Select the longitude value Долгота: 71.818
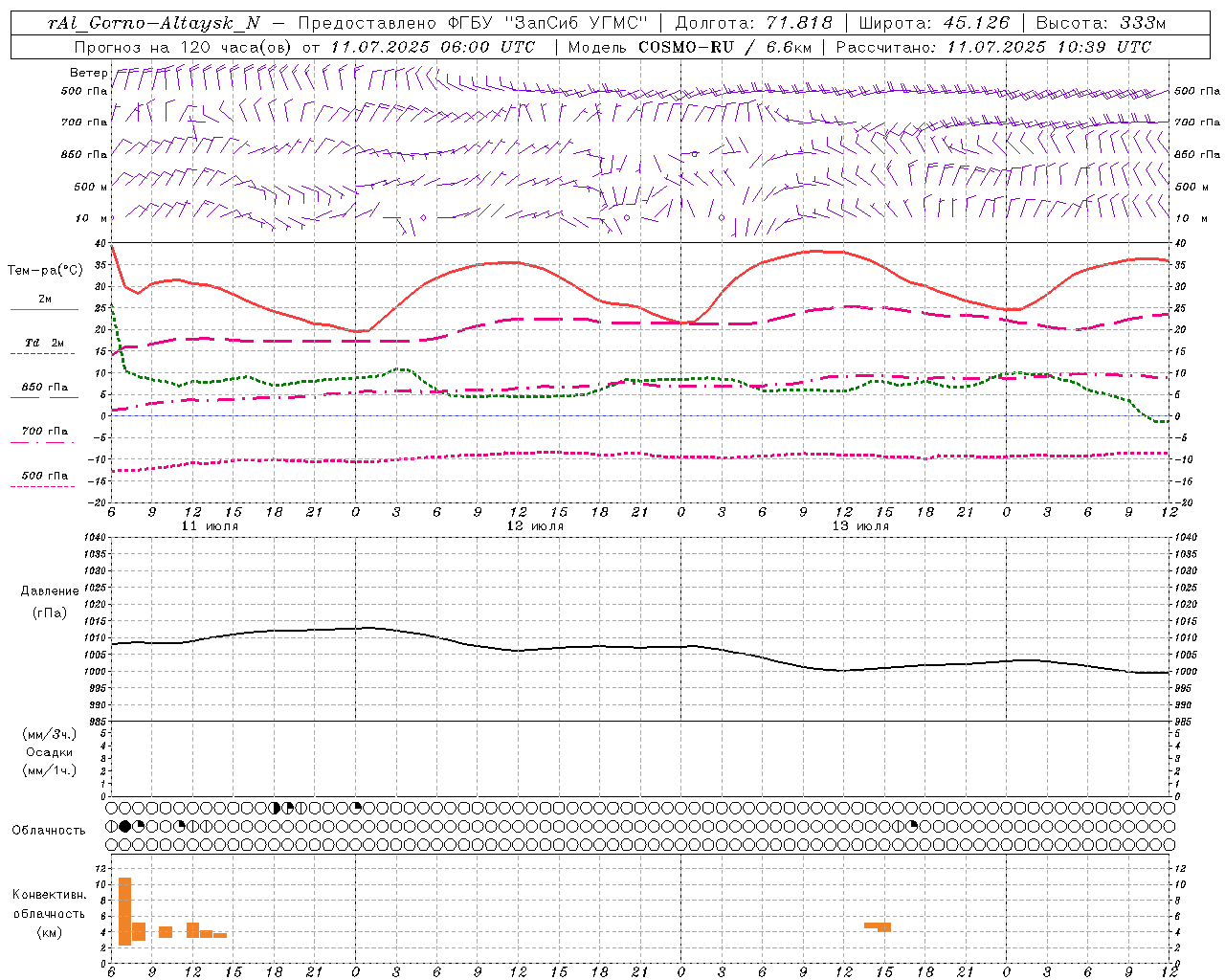 click(x=754, y=23)
